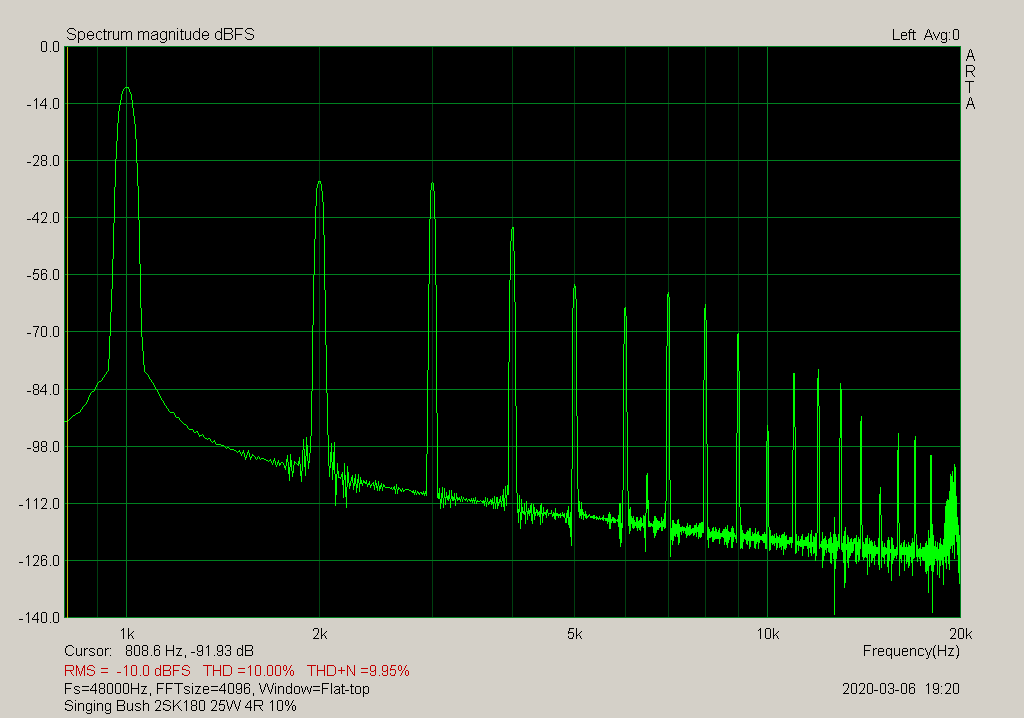Click the -84.0 y-axis label
Screen dimensions: 1024x718
pyautogui.click(x=43, y=390)
